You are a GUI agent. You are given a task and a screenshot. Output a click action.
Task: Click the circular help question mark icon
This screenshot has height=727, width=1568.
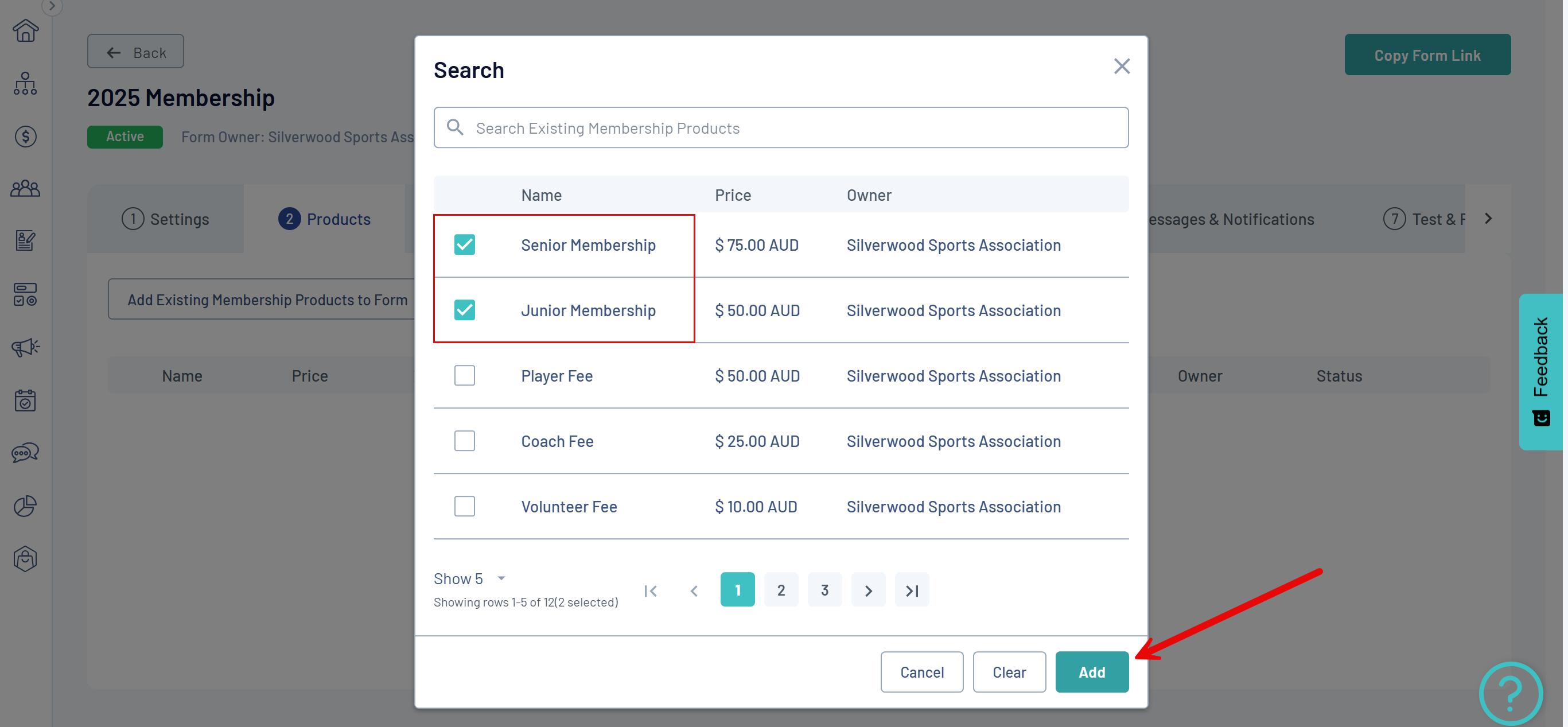(x=1510, y=693)
